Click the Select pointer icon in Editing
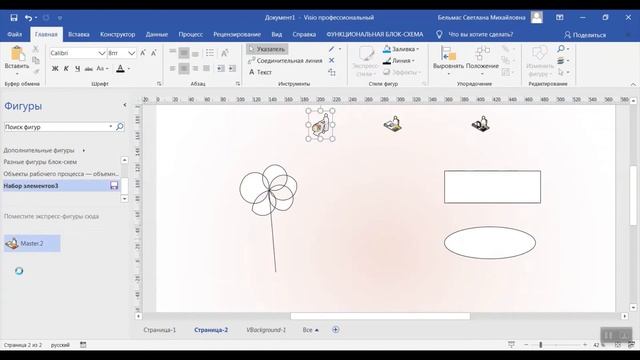The height and width of the screenshot is (360, 640). pyautogui.click(x=561, y=72)
